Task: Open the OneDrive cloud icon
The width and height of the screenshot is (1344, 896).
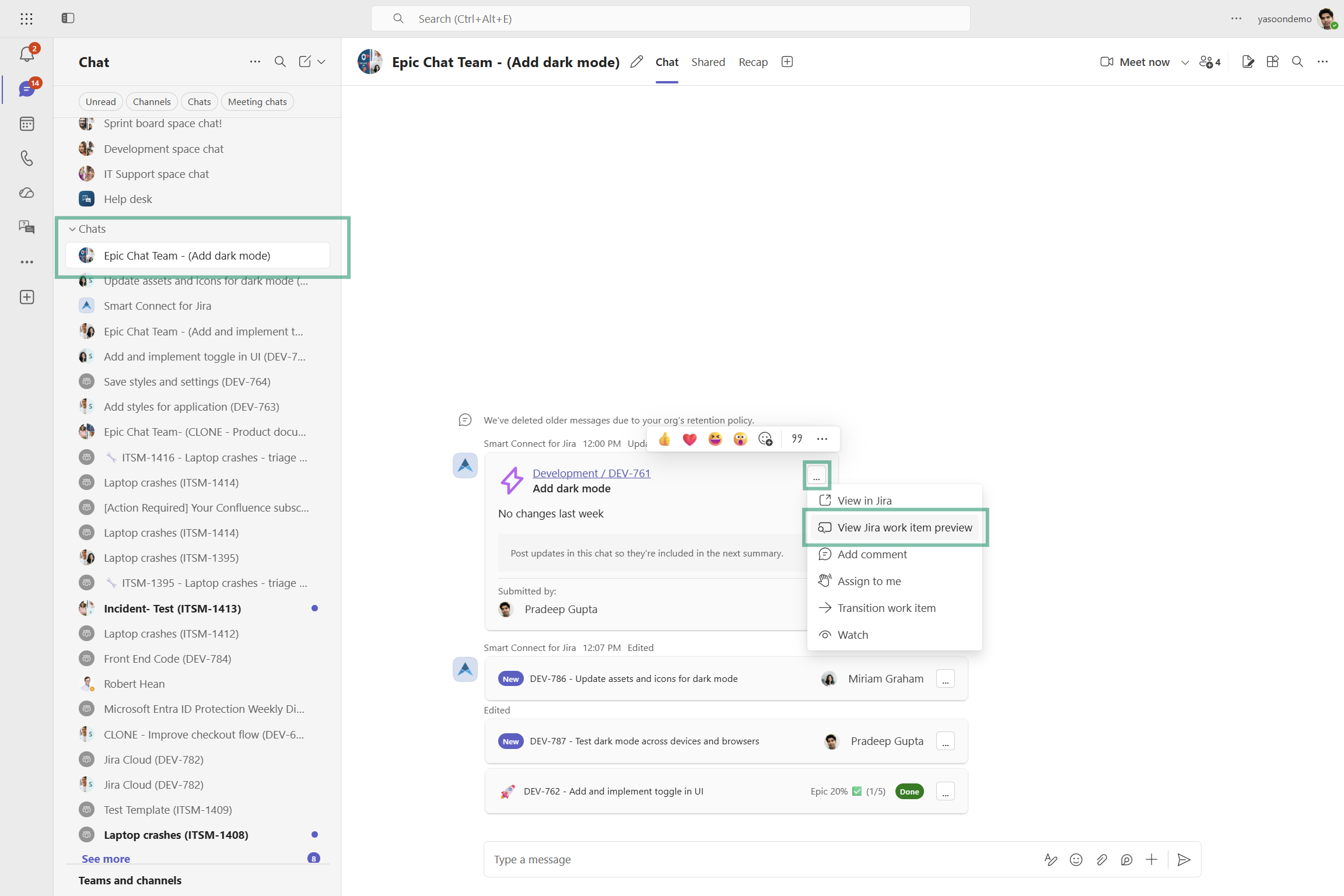Action: tap(27, 193)
